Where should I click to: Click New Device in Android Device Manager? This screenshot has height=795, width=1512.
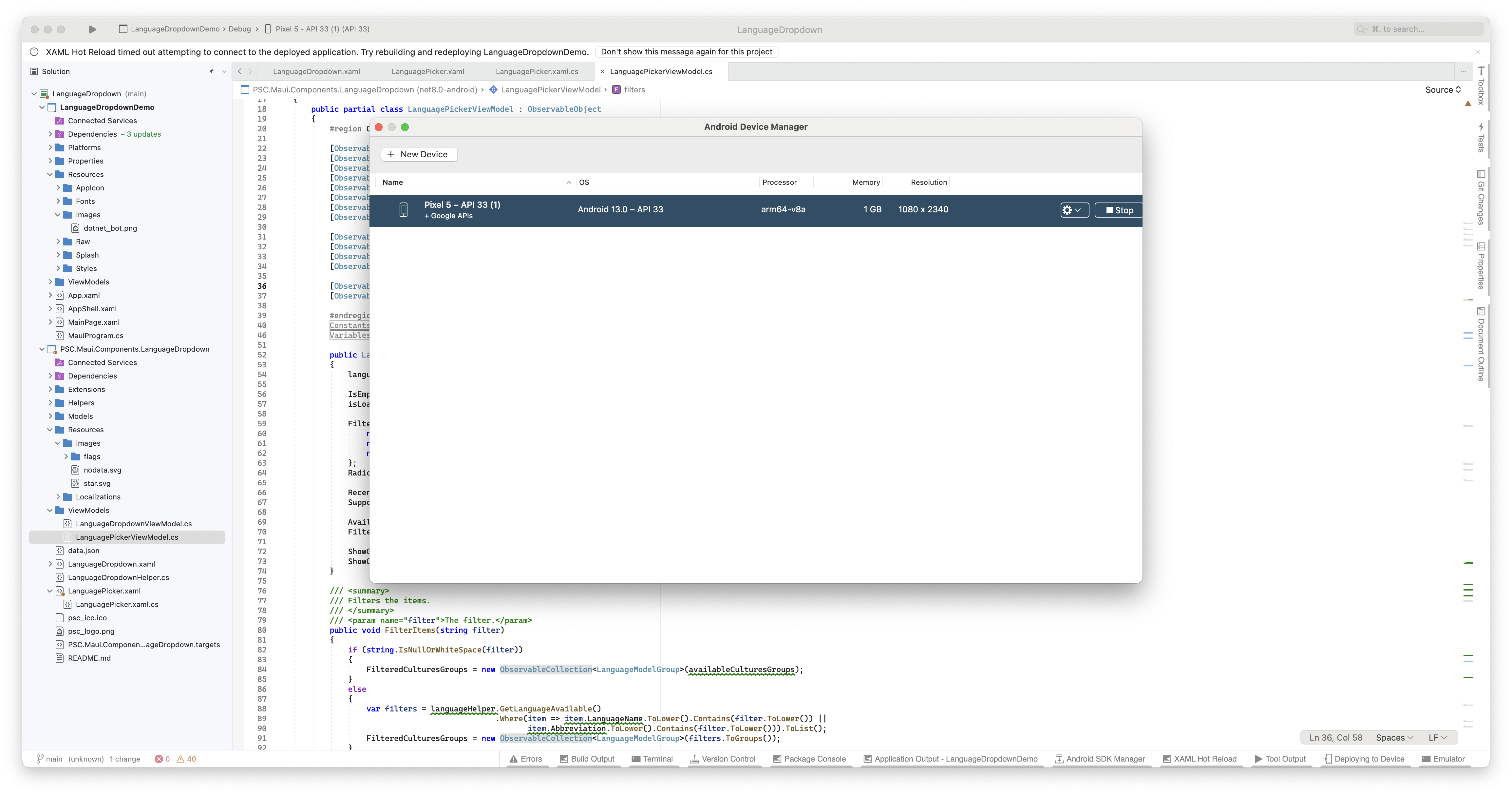(419, 154)
